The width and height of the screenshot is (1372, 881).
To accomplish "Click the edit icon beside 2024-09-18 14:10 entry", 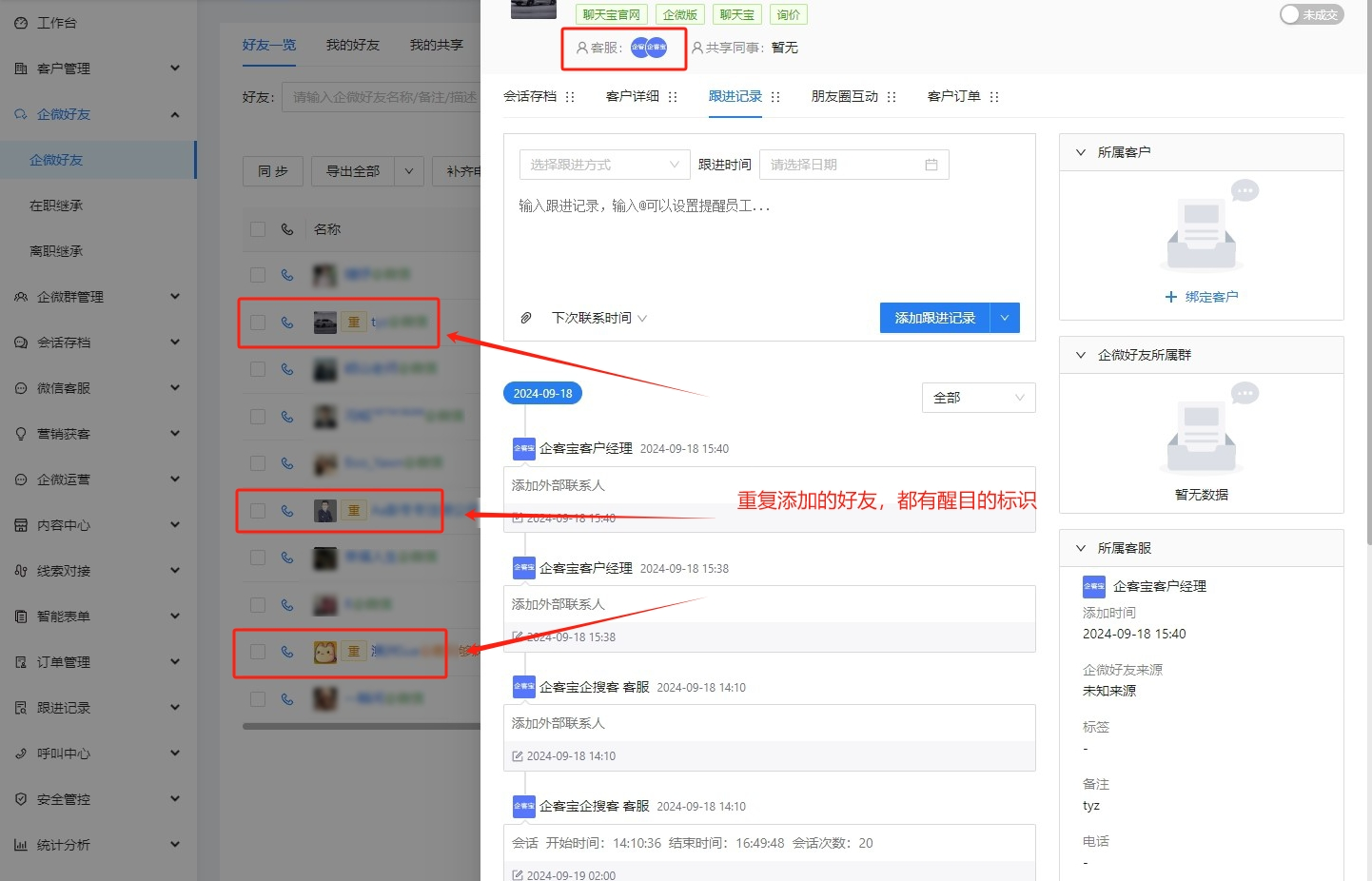I will 518,756.
